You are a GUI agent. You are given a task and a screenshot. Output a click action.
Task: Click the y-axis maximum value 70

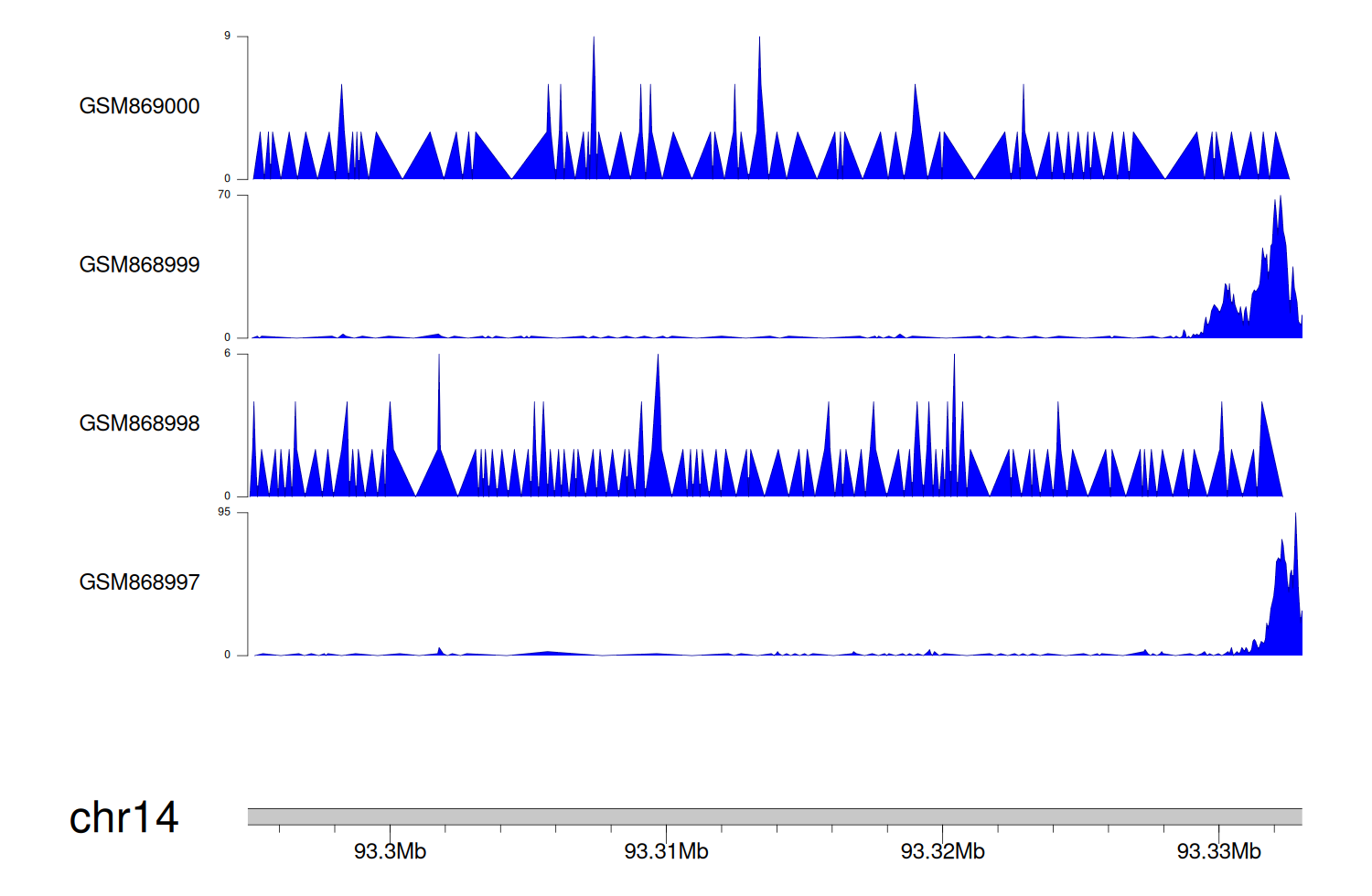click(x=224, y=195)
